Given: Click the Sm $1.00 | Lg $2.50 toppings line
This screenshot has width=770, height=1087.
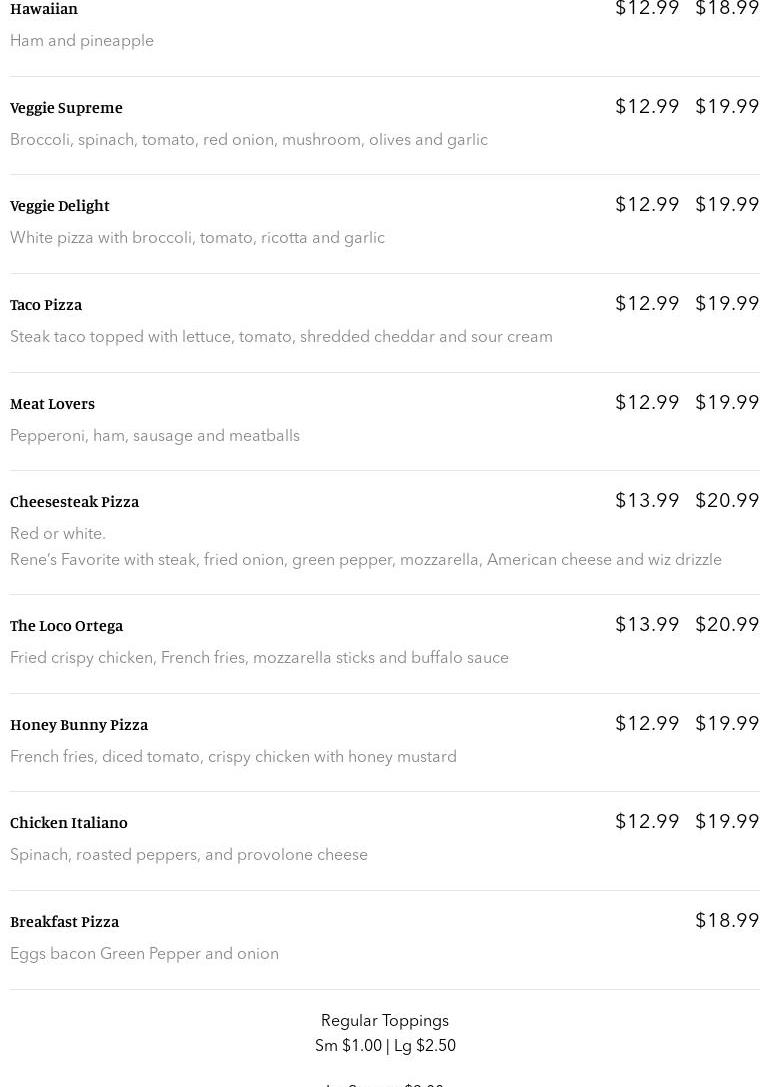Looking at the screenshot, I should (x=385, y=1045).
